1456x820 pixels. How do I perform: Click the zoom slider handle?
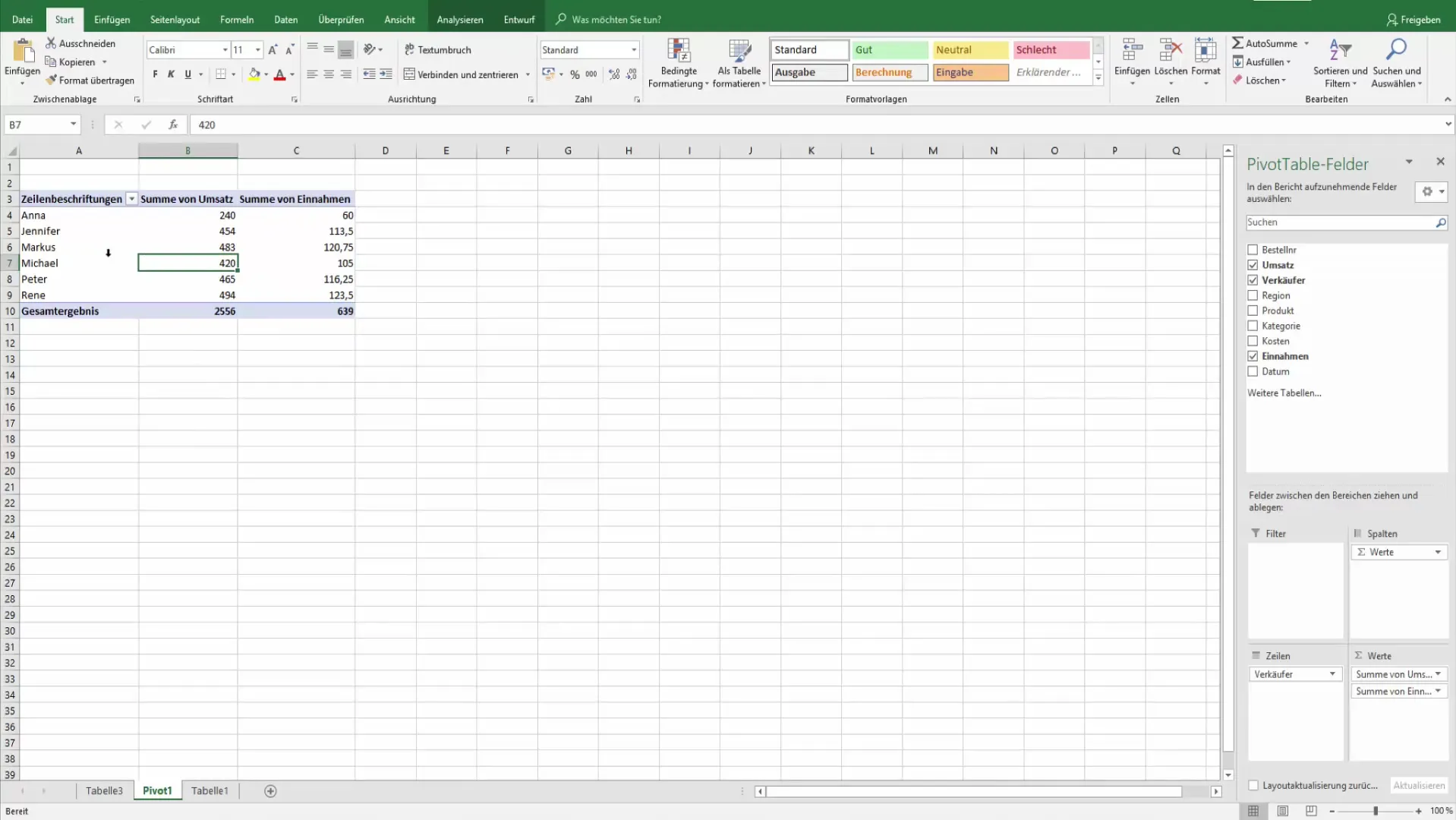1375,812
